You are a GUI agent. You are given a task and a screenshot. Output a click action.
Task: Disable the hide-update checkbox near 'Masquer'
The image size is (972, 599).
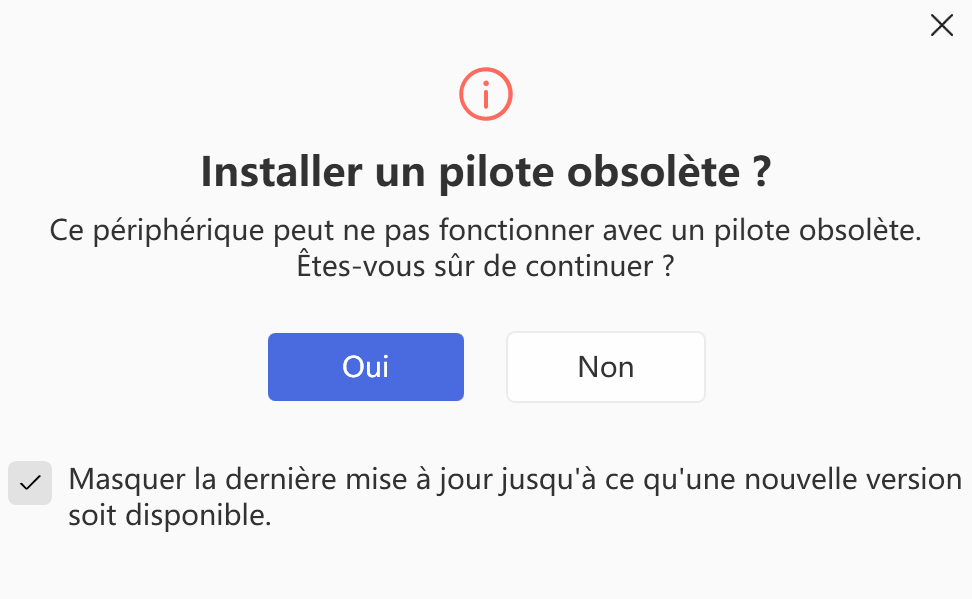pos(30,482)
